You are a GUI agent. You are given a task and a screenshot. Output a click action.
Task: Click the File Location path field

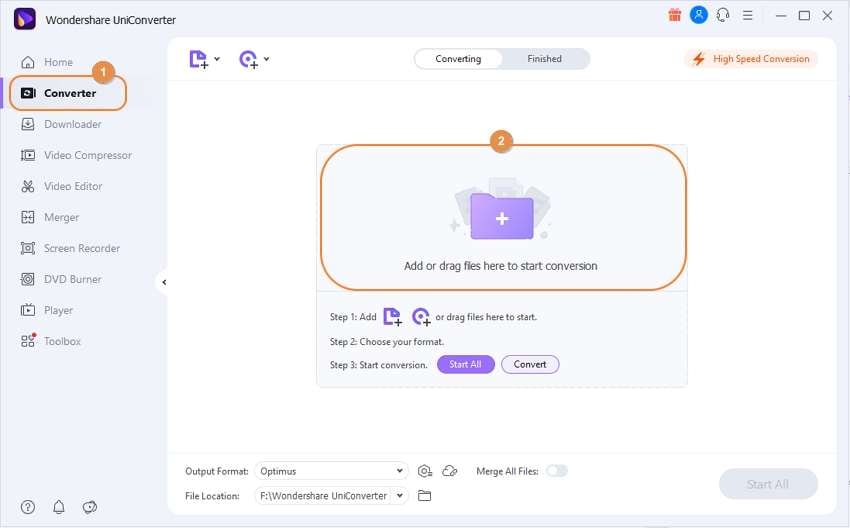coord(323,495)
